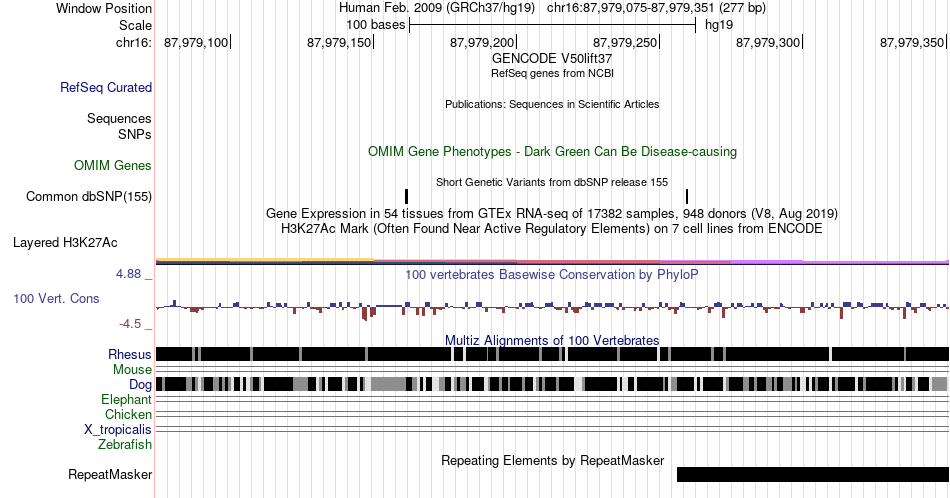Click the first dbSNP variant tick mark

(407, 196)
